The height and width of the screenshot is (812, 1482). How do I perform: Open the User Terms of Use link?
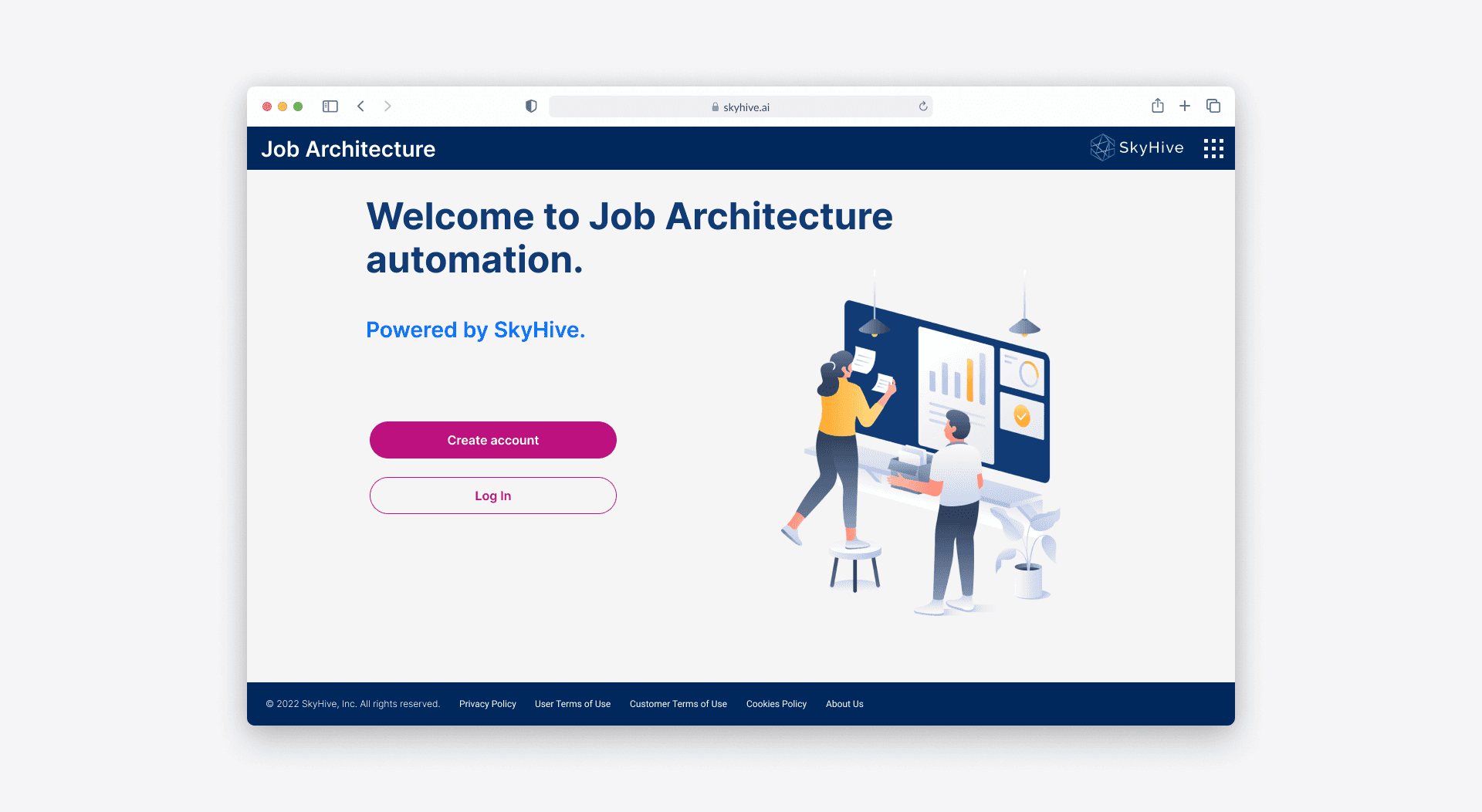tap(573, 704)
